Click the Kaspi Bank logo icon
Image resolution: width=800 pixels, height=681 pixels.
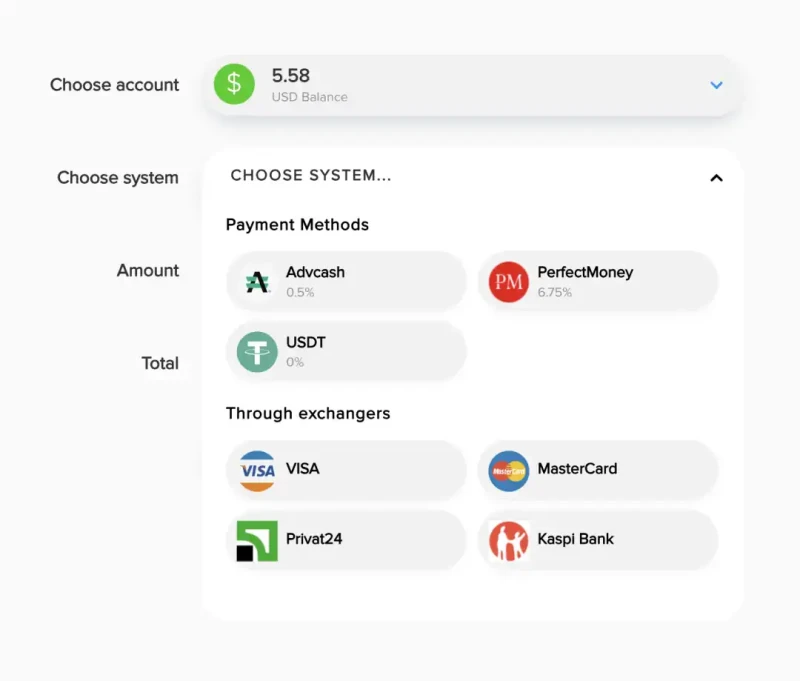tap(509, 541)
